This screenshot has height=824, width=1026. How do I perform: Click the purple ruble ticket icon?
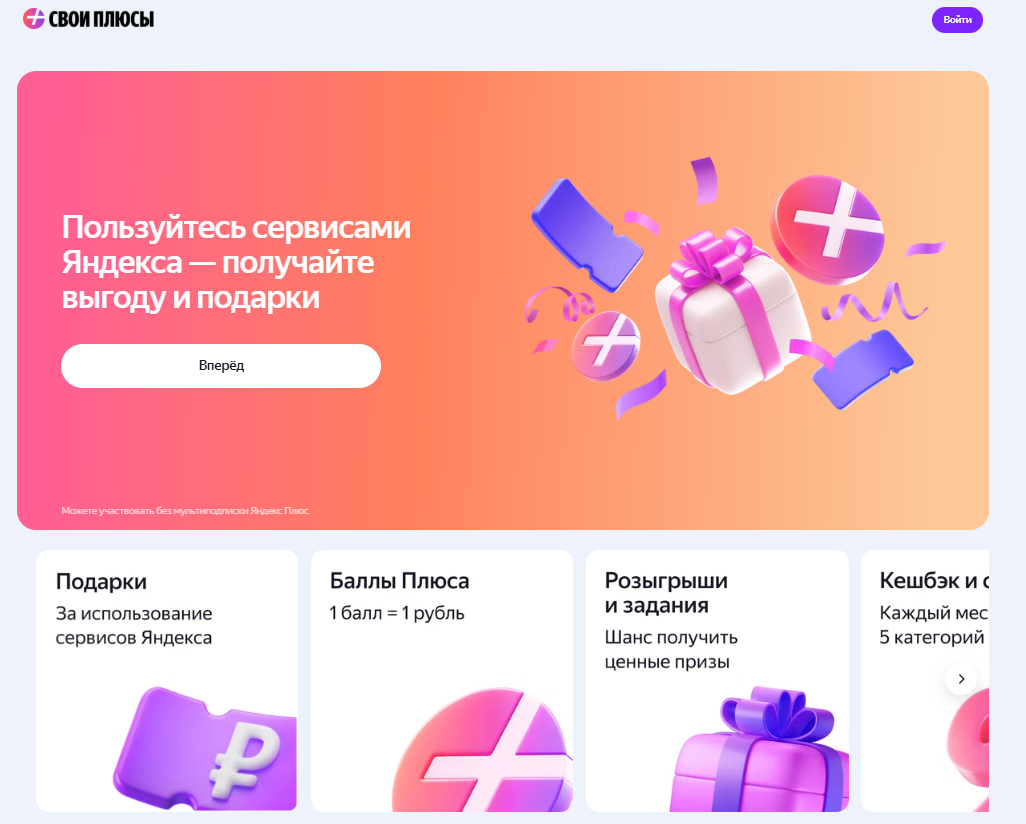click(x=205, y=749)
